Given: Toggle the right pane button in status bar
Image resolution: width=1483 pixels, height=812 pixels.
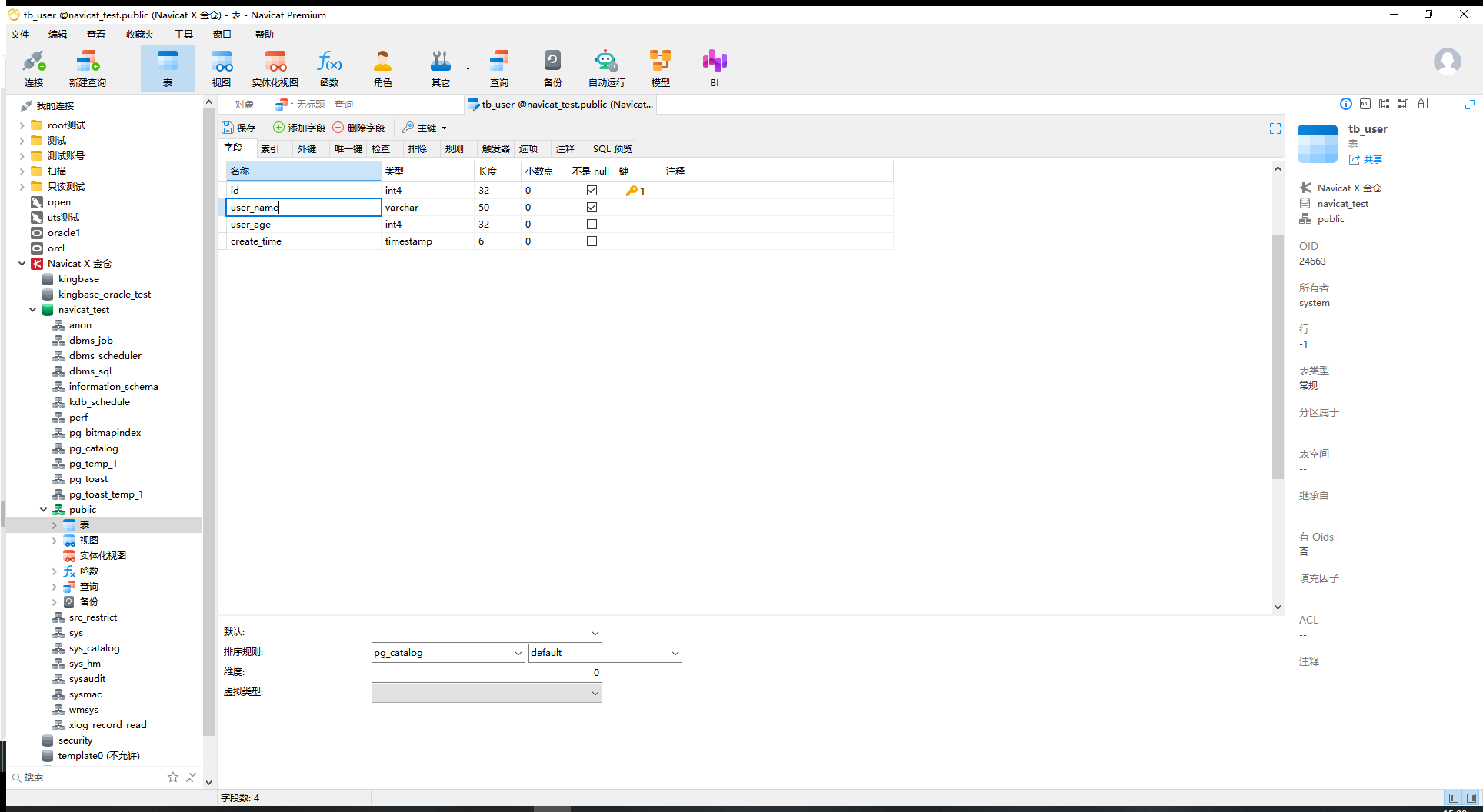Looking at the screenshot, I should (1471, 798).
